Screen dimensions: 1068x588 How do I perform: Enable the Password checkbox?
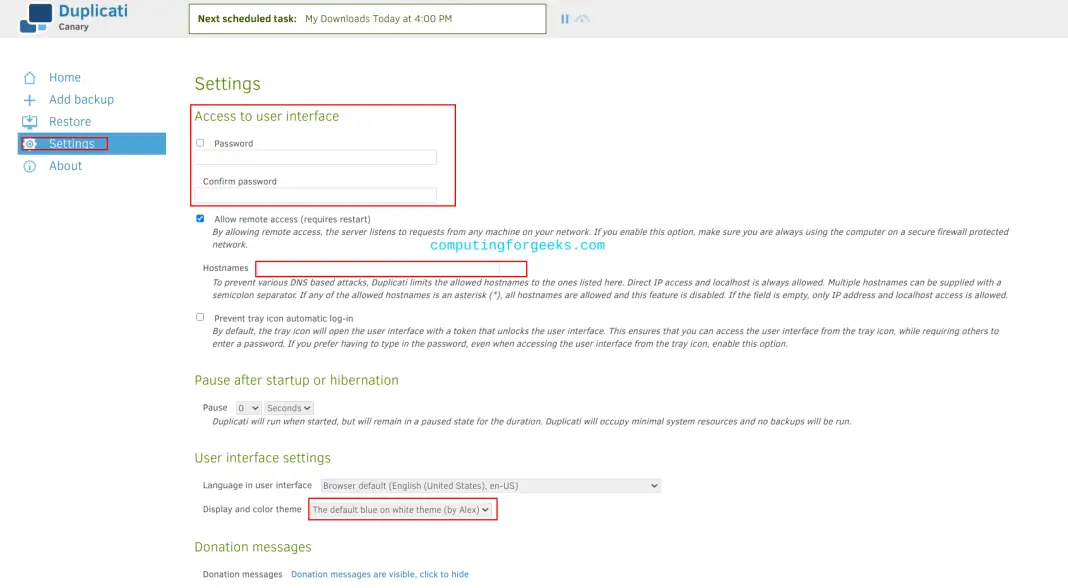200,143
